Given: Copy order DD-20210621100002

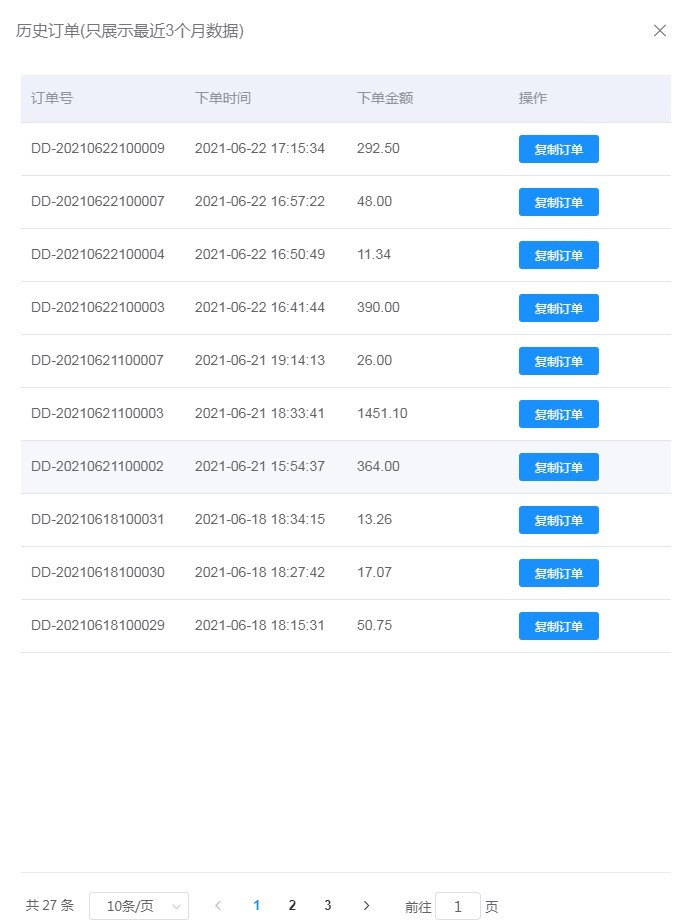Looking at the screenshot, I should 558,467.
